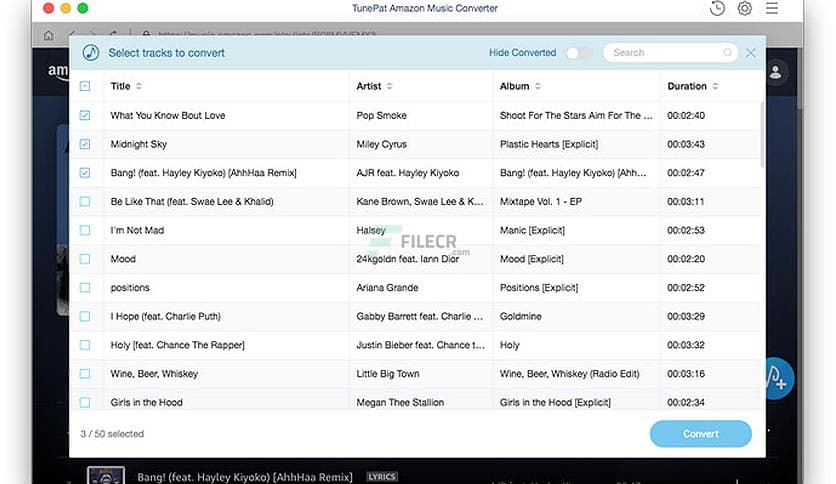Check the positions track checkbox
This screenshot has width=836, height=484.
pos(85,288)
